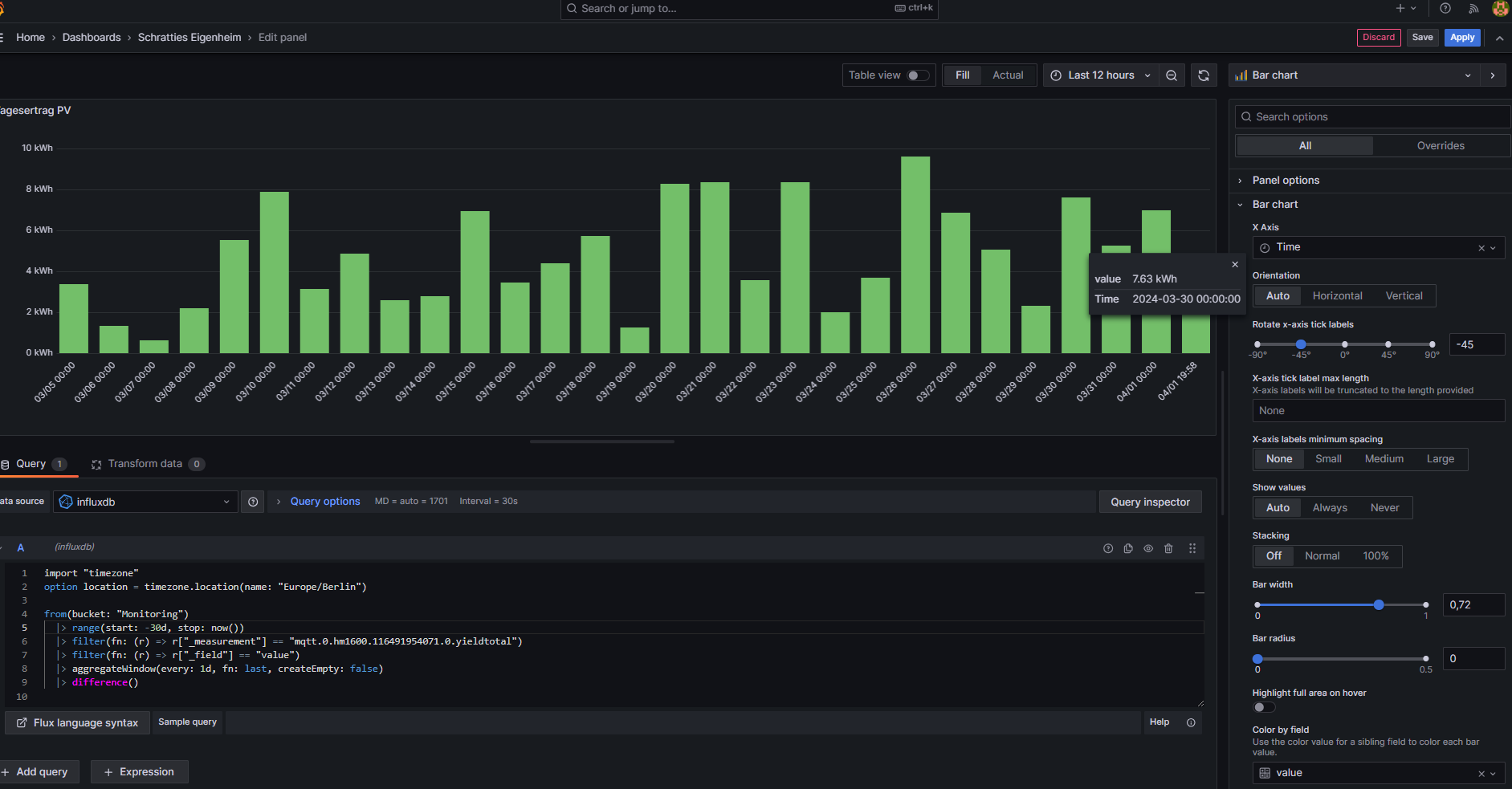Refresh the dashboard with the refresh icon
The height and width of the screenshot is (789, 1512).
1204,75
